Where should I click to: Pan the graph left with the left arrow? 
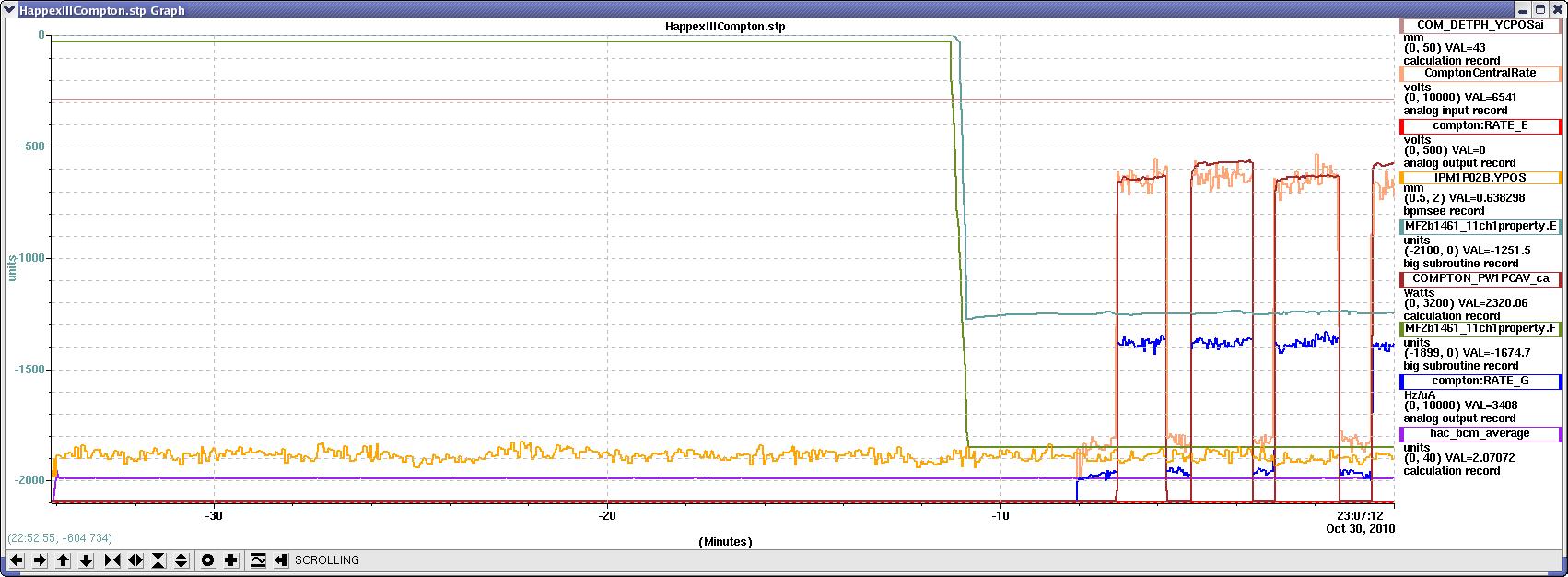pyautogui.click(x=17, y=559)
